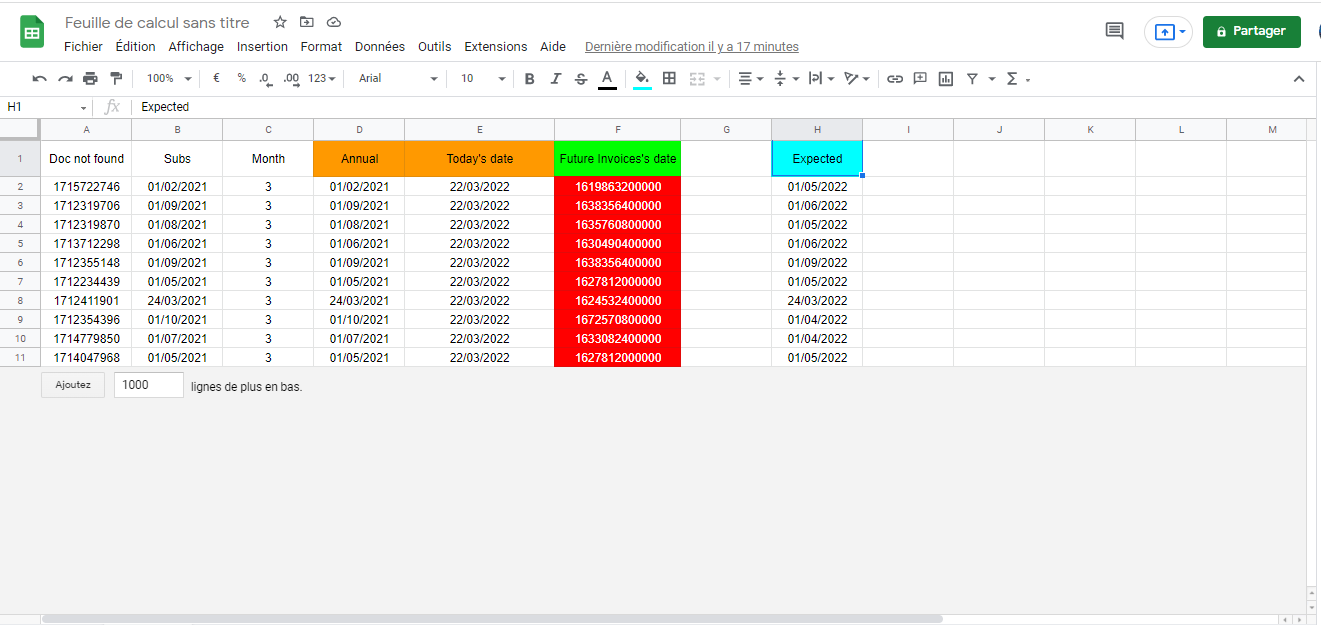
Task: Open the Outils menu
Action: [x=435, y=47]
